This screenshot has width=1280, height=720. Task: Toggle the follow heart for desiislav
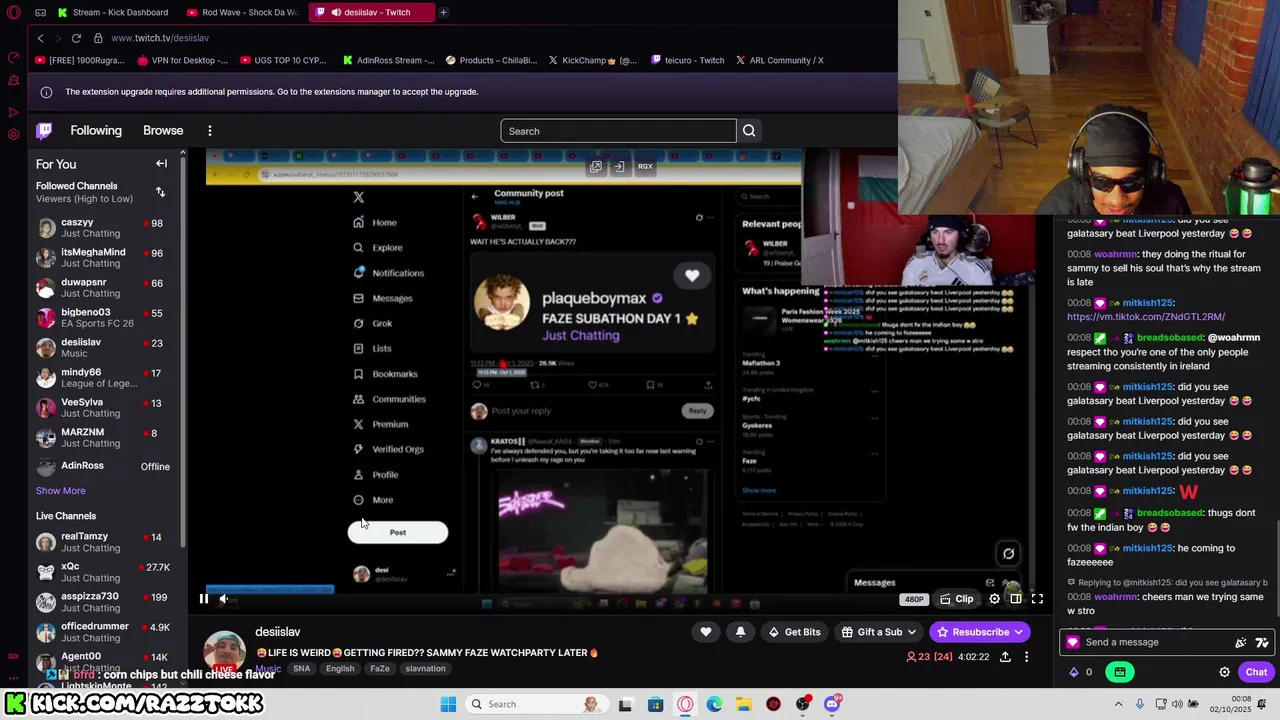pyautogui.click(x=706, y=632)
